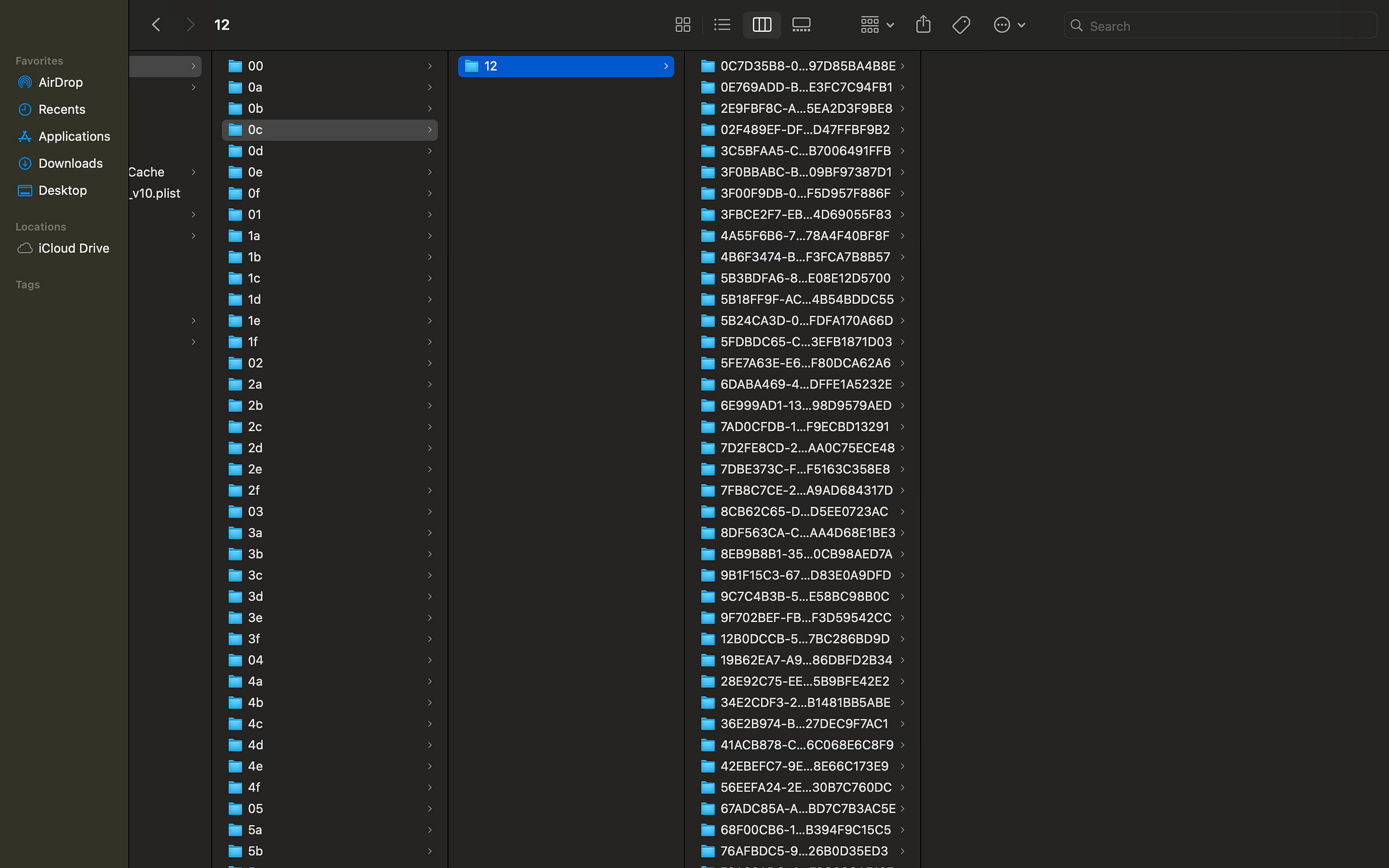The image size is (1389, 868).
Task: Open AirDrop in the sidebar
Action: 60,82
